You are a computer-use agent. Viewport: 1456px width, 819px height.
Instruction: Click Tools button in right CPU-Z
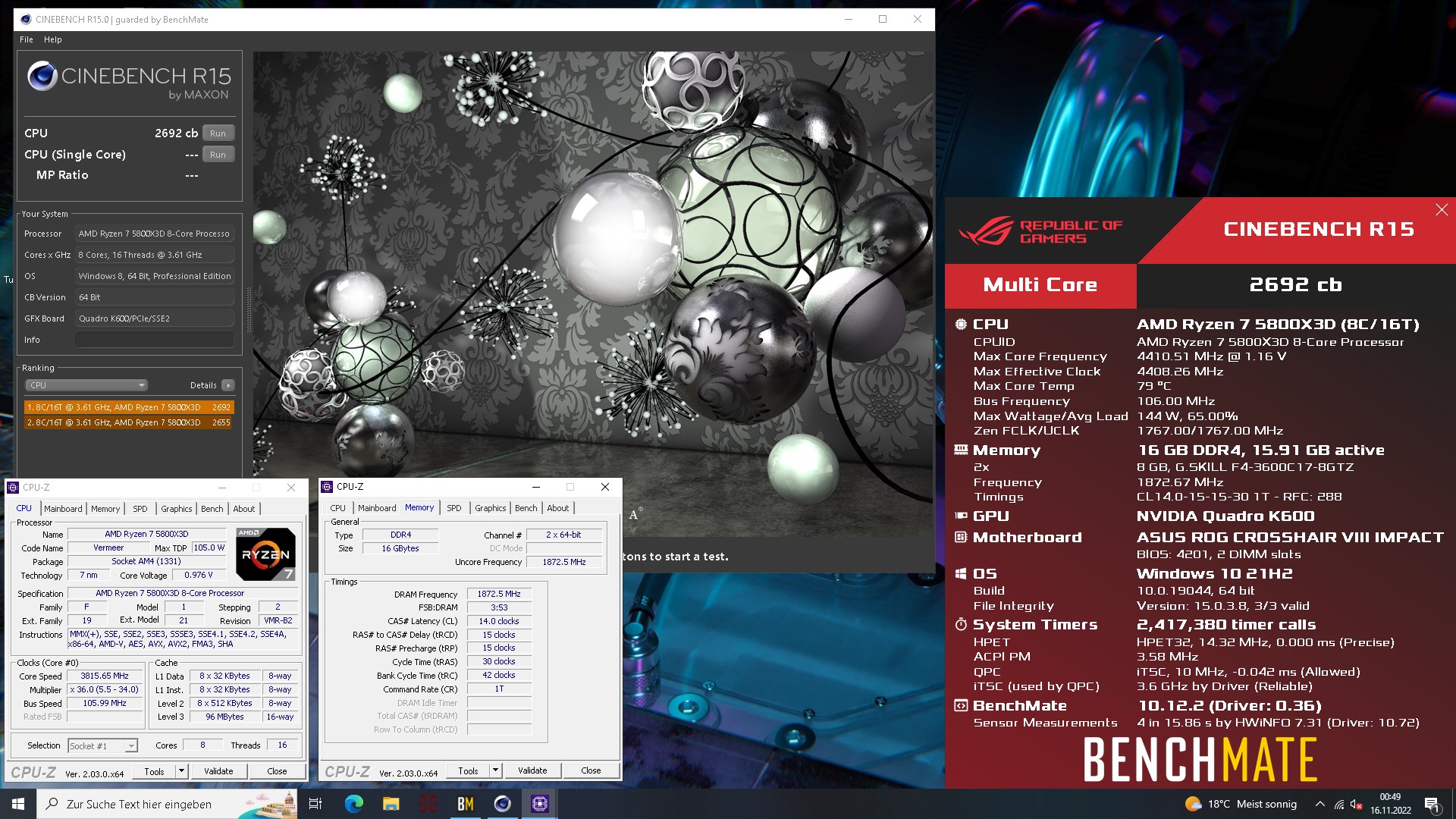[468, 770]
